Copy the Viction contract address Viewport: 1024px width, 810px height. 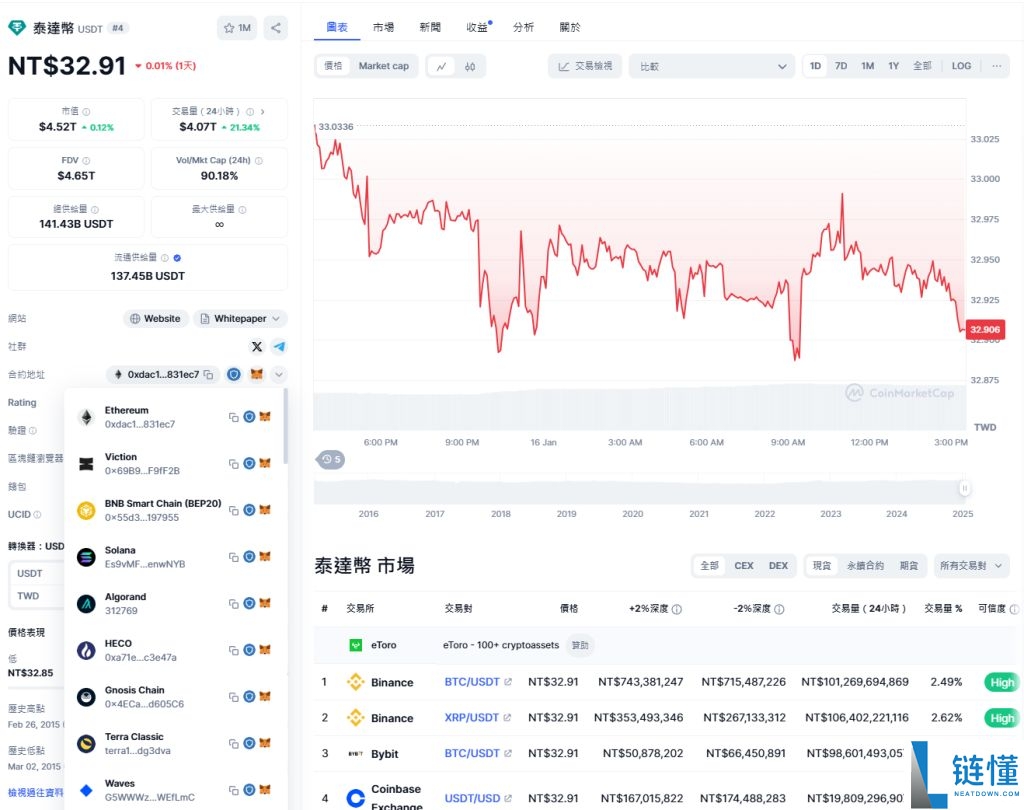(x=233, y=464)
